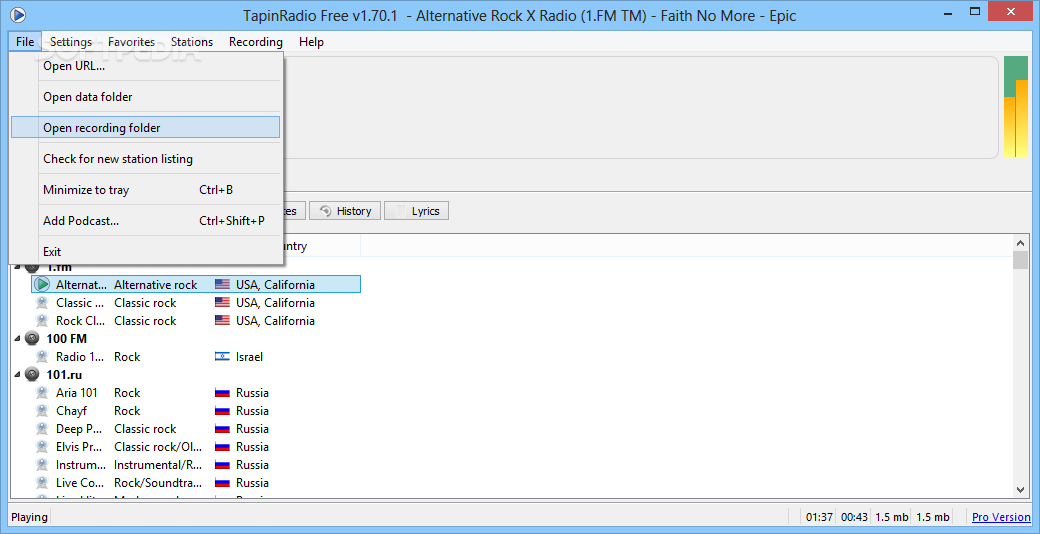Select Exit in the File menu
This screenshot has height=534, width=1040.
146,252
